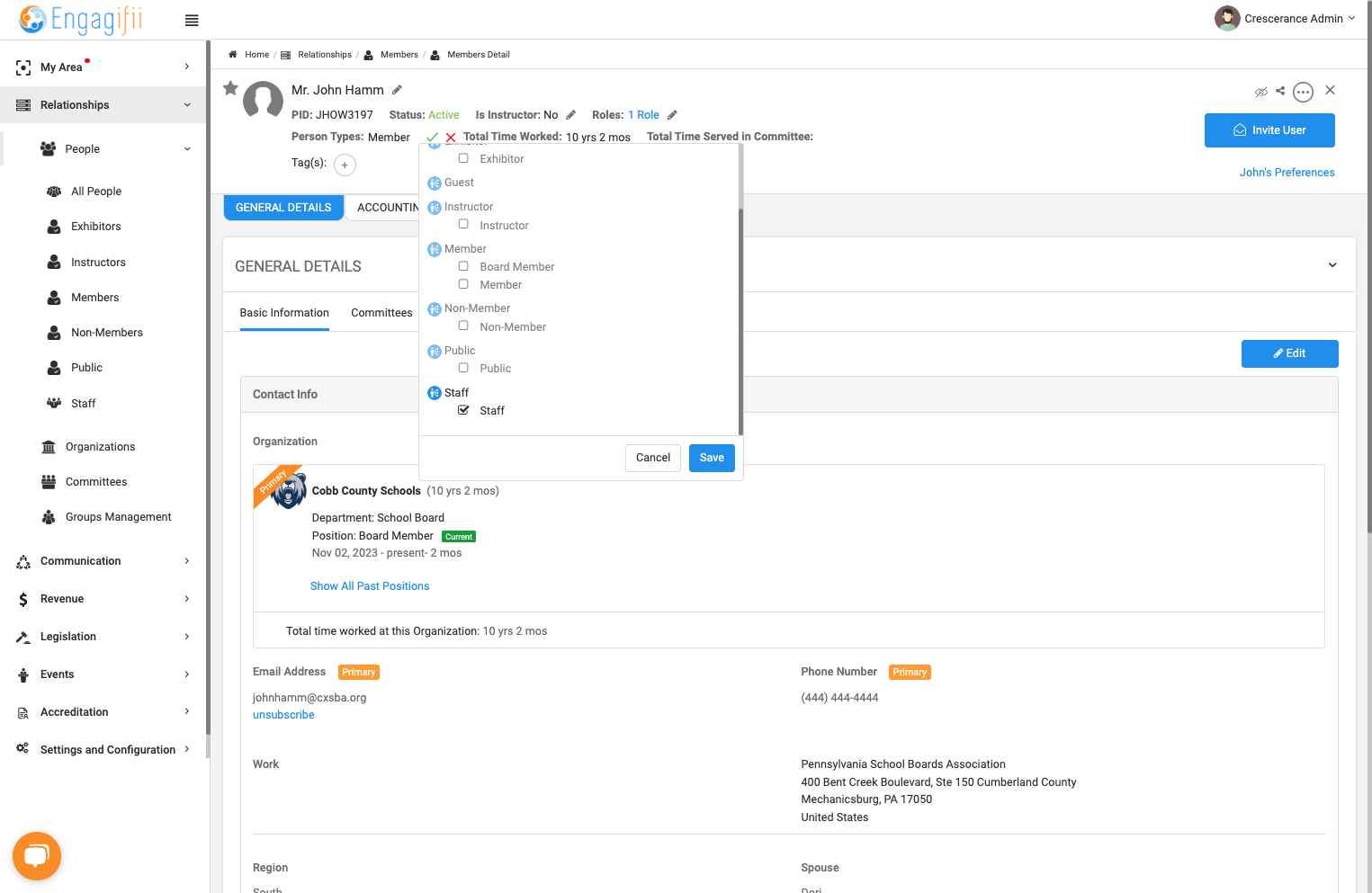The image size is (1372, 893).
Task: Click the favorite star icon beside John Hamm
Action: point(230,88)
